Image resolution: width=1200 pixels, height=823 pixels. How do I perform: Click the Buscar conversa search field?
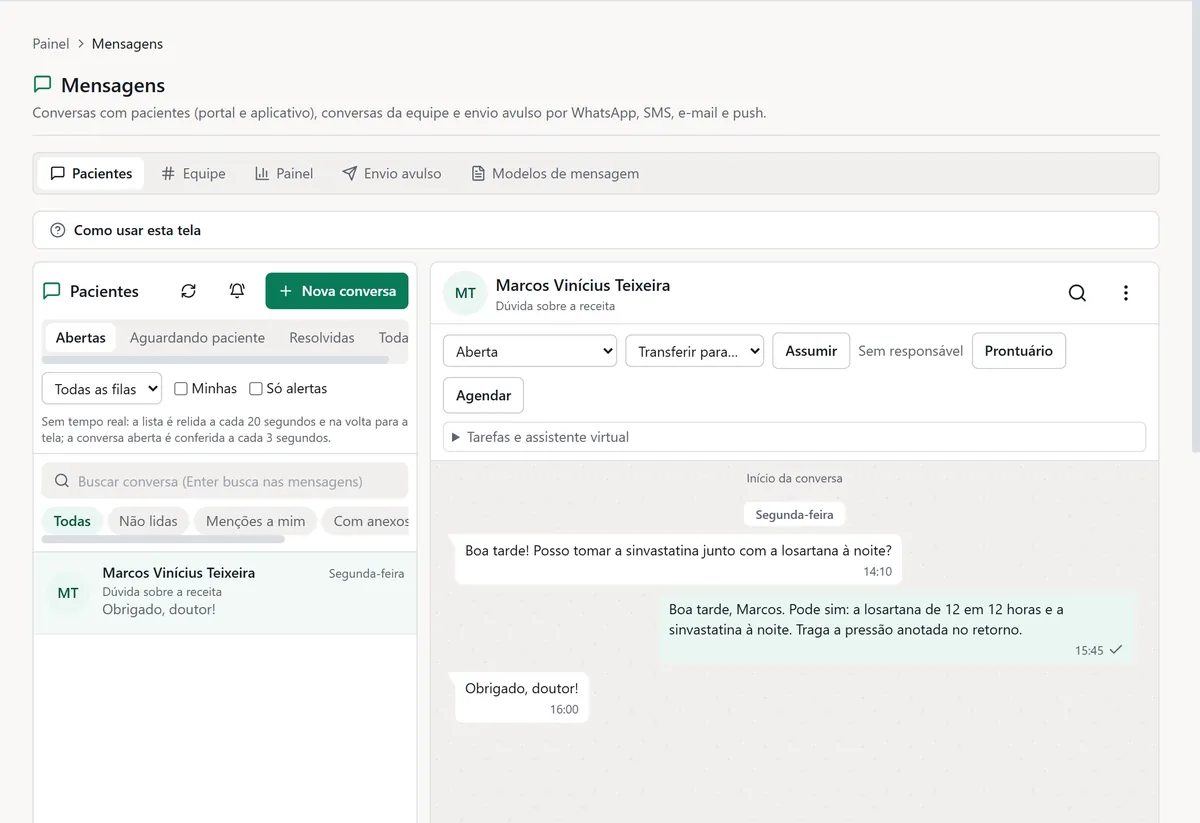point(225,481)
